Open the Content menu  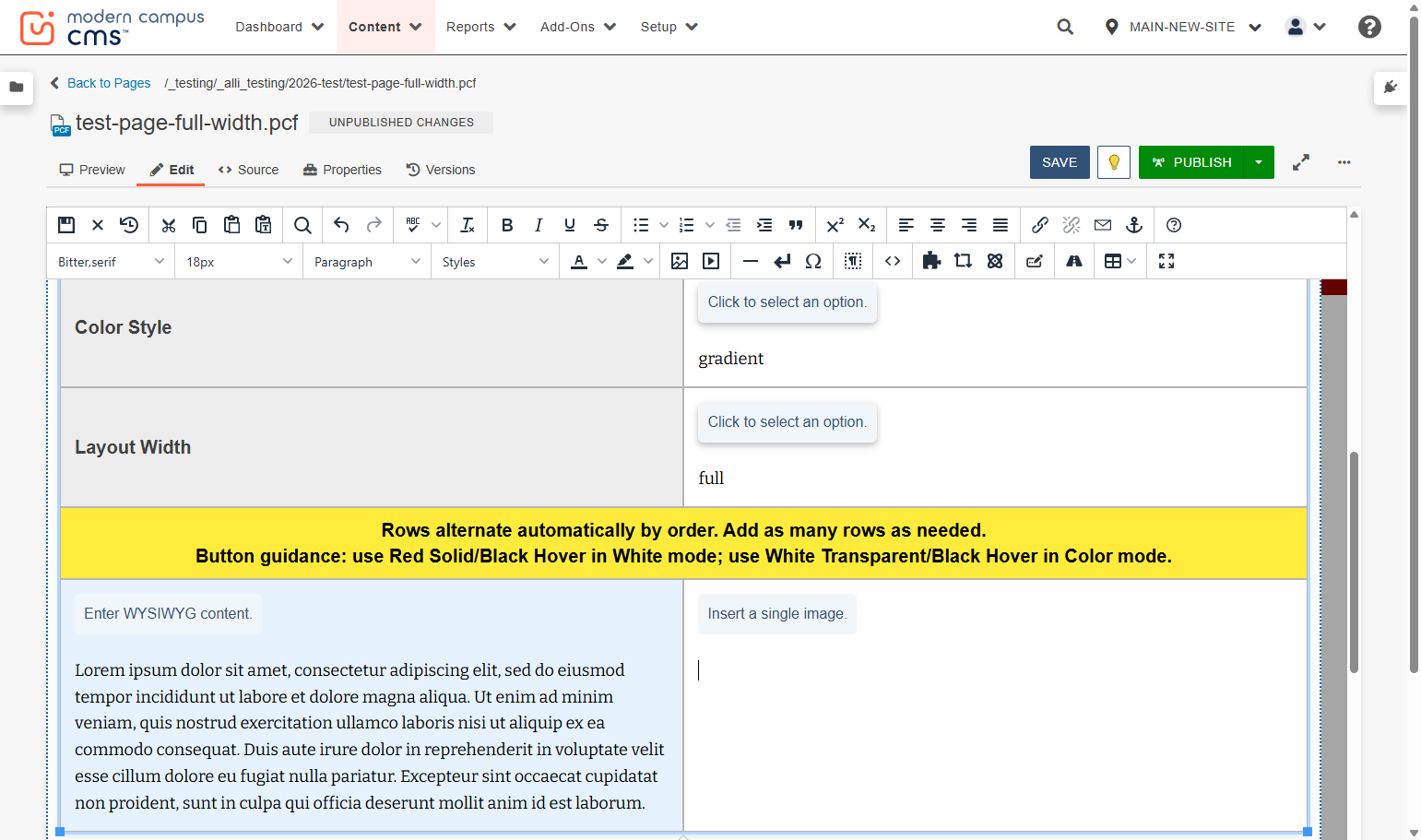(x=385, y=27)
